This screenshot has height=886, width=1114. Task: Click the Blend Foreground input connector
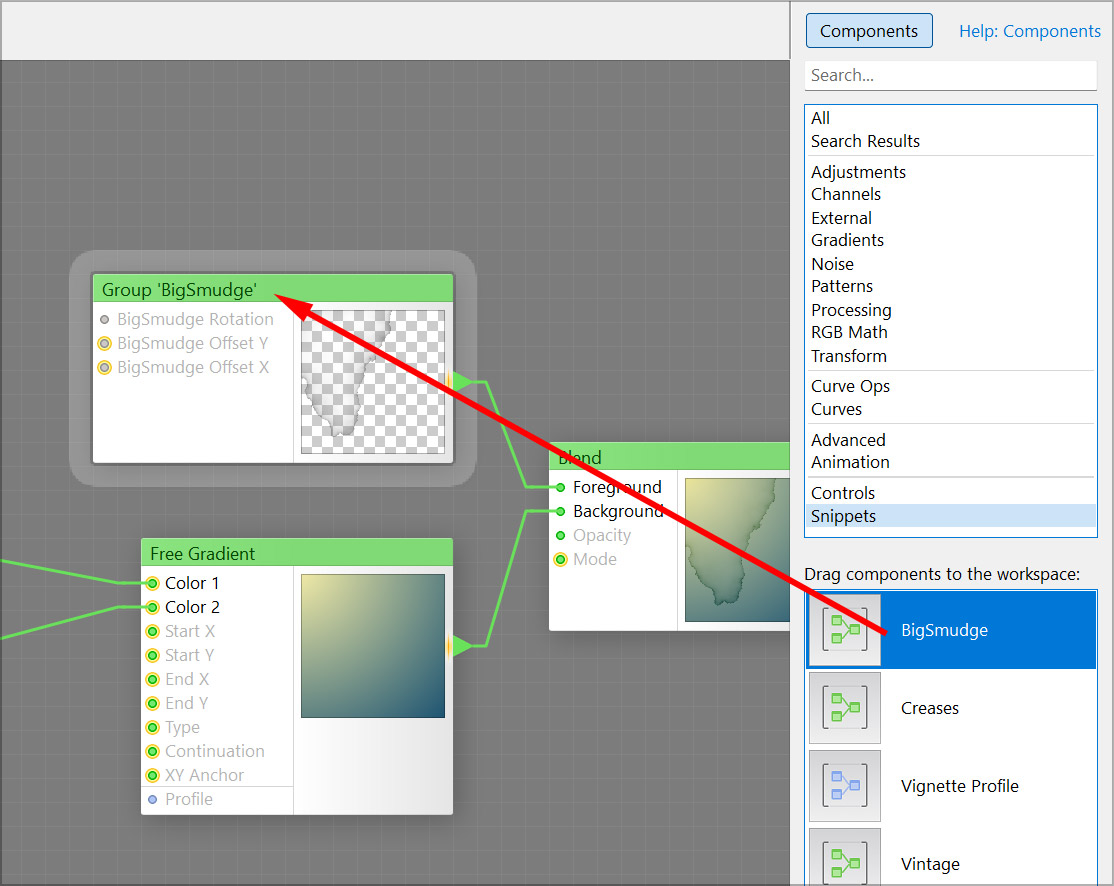[x=561, y=487]
